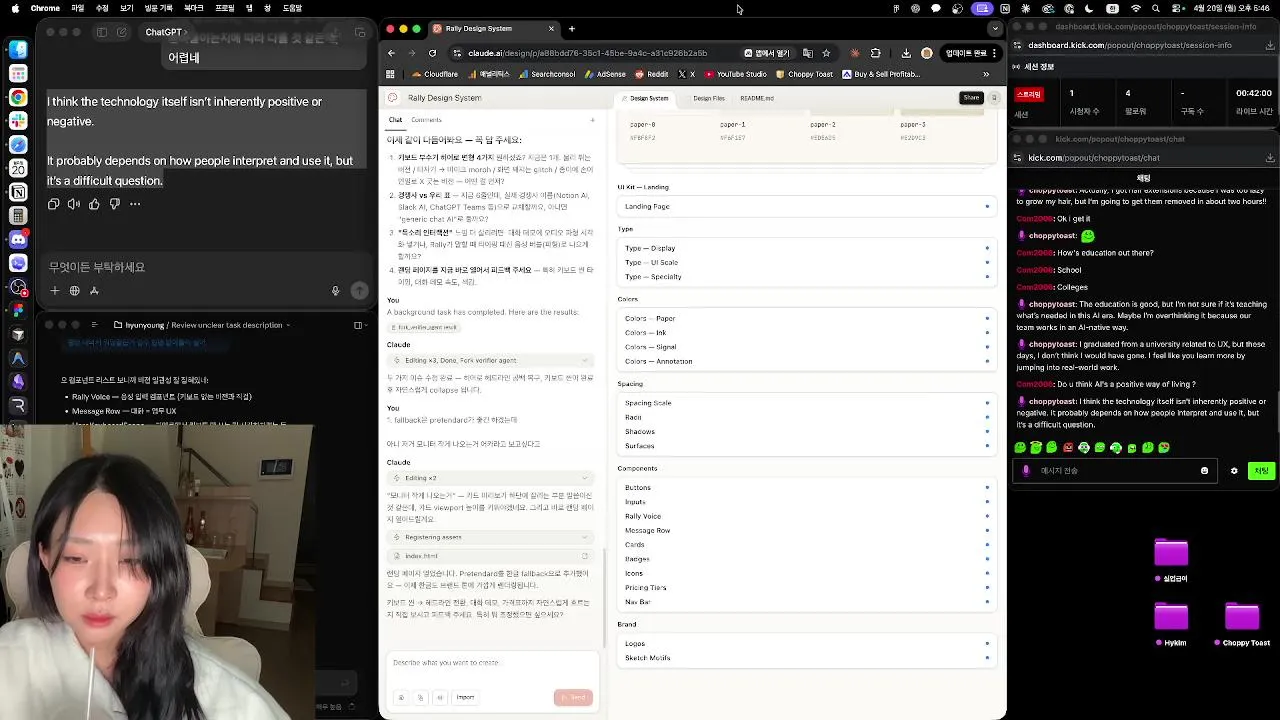Toggle the Colors — Paper status dot

coord(987,318)
